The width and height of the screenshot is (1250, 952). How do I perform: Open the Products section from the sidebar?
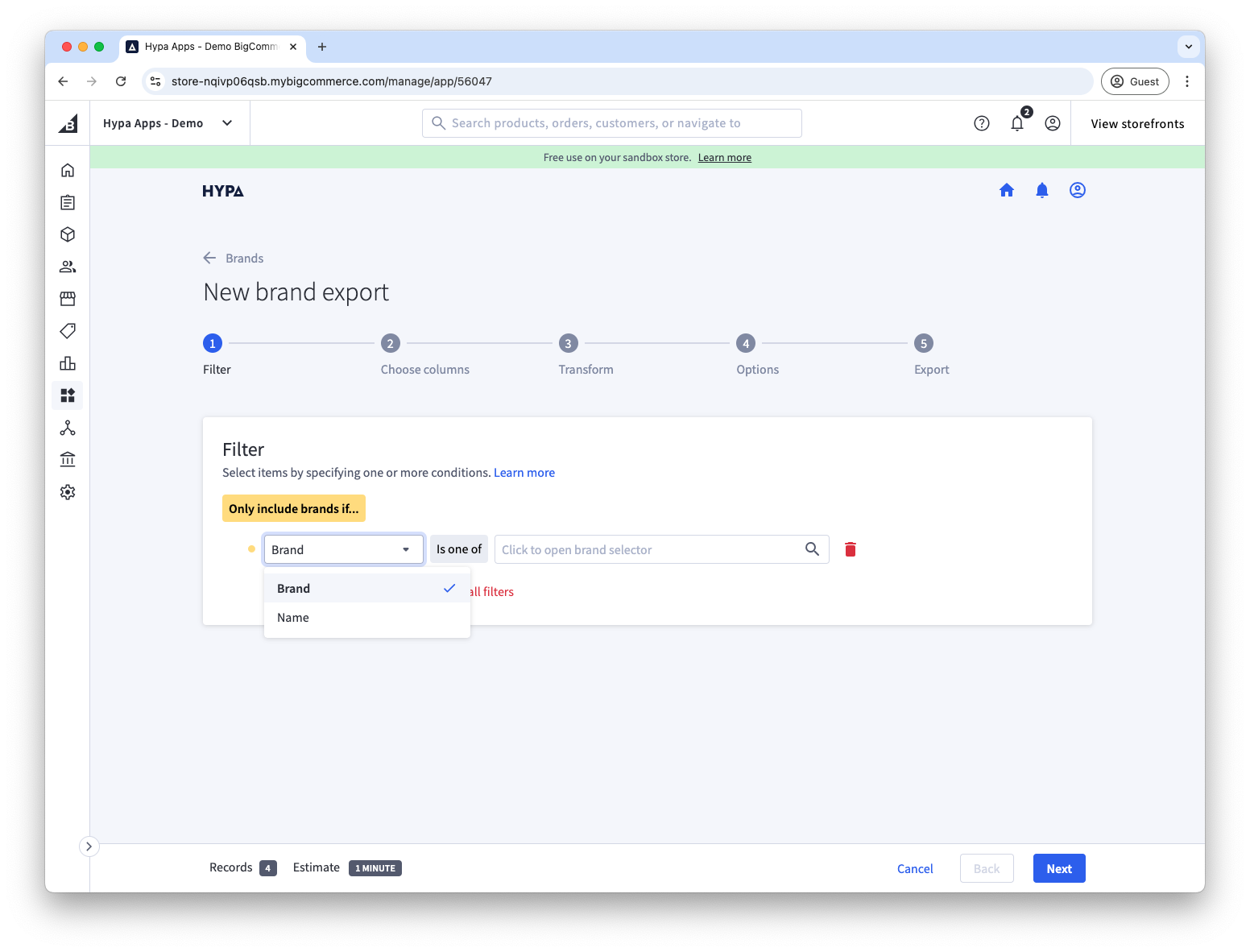pyautogui.click(x=67, y=234)
